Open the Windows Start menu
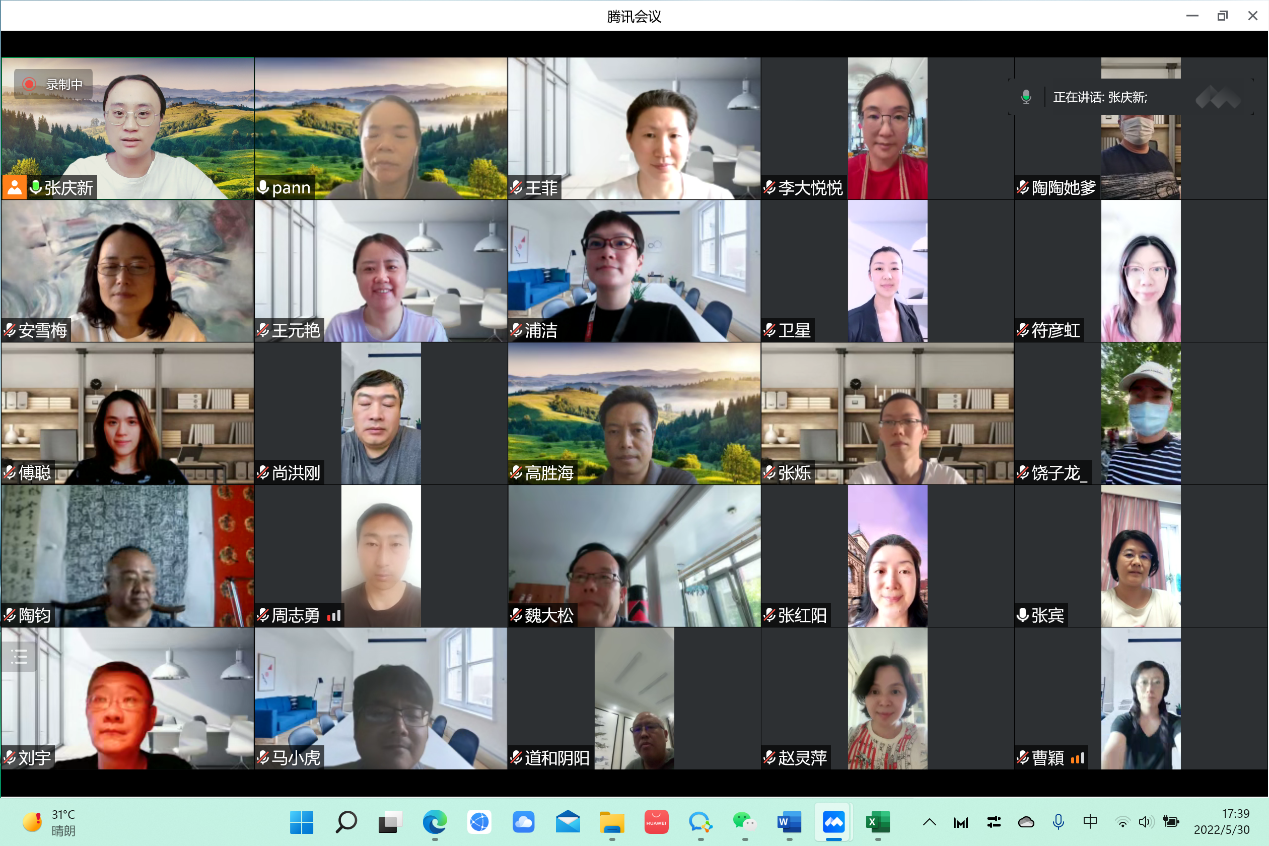Viewport: 1269px width, 846px height. [x=301, y=822]
